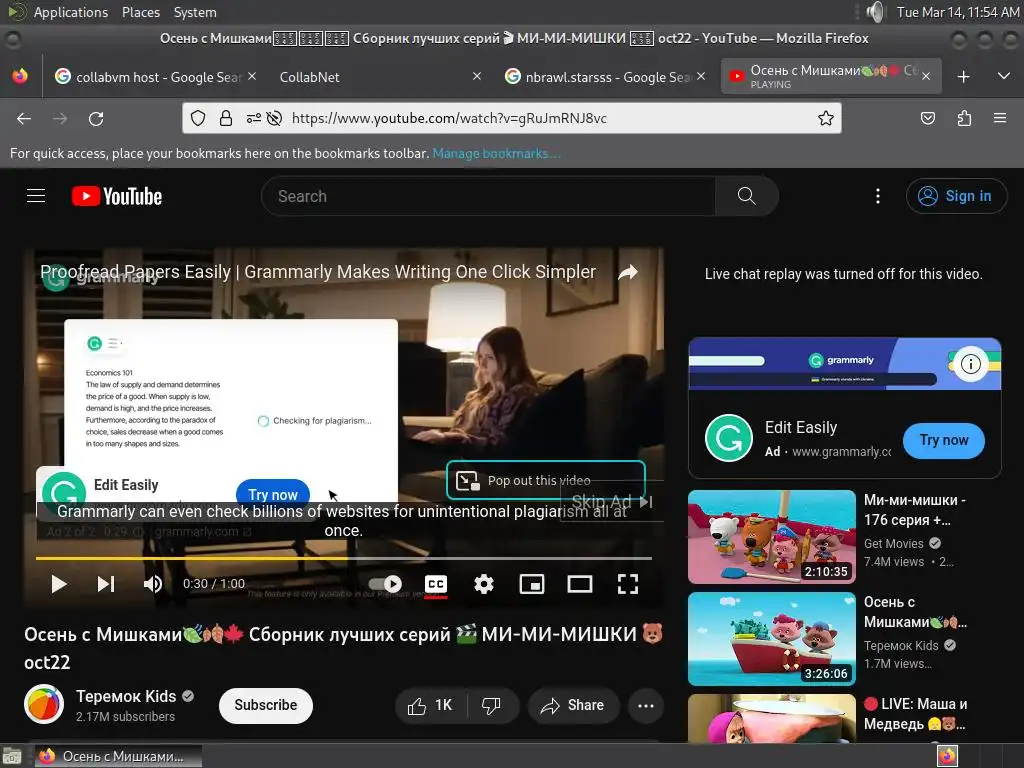Viewport: 1024px width, 768px height.
Task: Close the playing YouTube tab
Action: click(925, 76)
